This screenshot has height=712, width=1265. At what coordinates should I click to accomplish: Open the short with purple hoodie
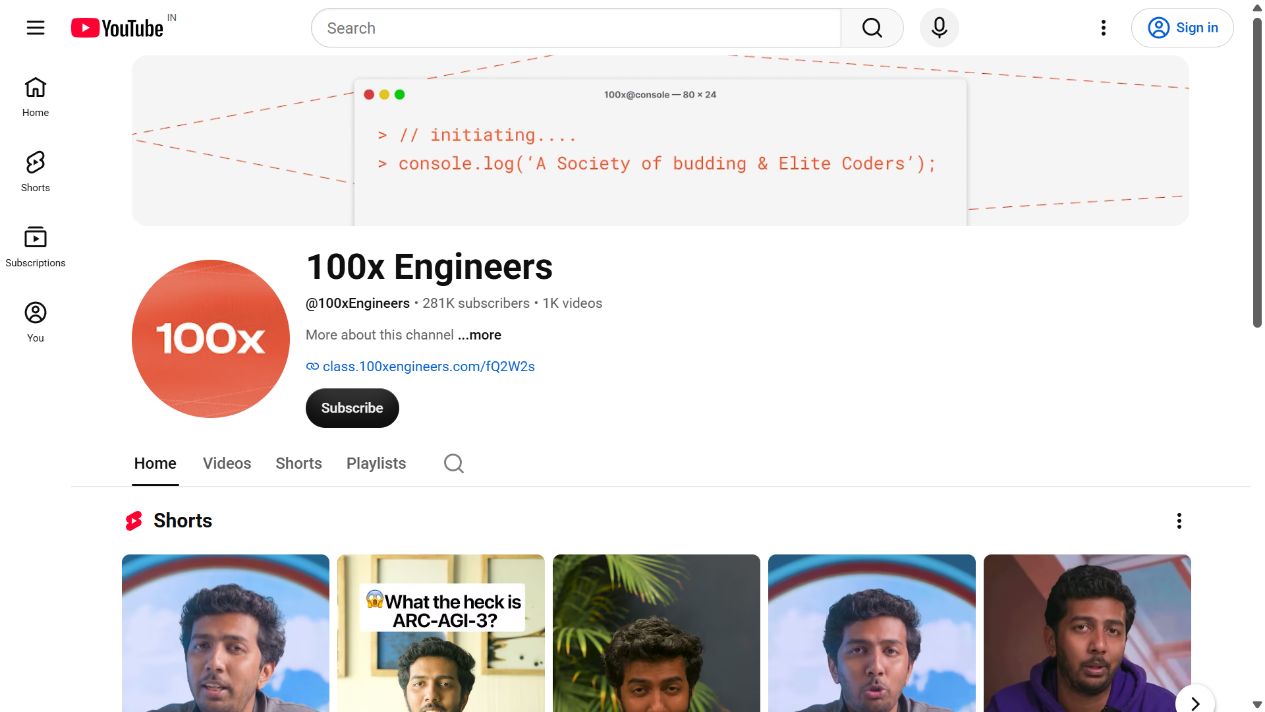point(1087,633)
